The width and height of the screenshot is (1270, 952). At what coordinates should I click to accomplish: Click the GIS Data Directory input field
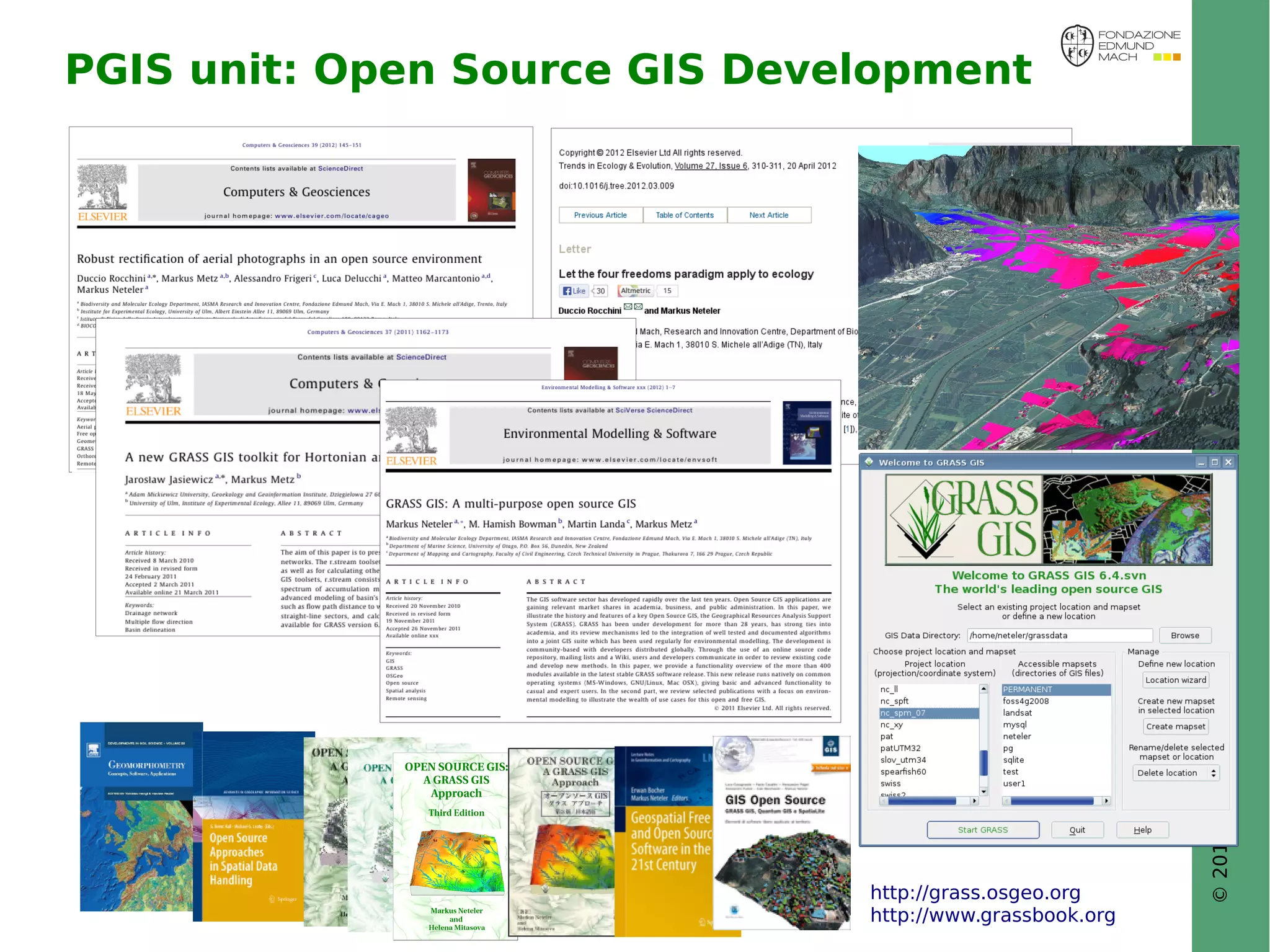(1060, 635)
